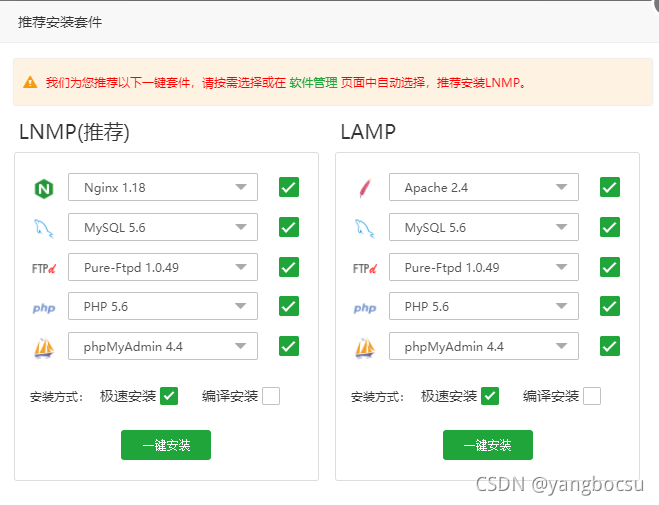Viewport: 659px width, 505px height.
Task: Click the MySQL dolphin icon in LAMP
Action: [364, 228]
